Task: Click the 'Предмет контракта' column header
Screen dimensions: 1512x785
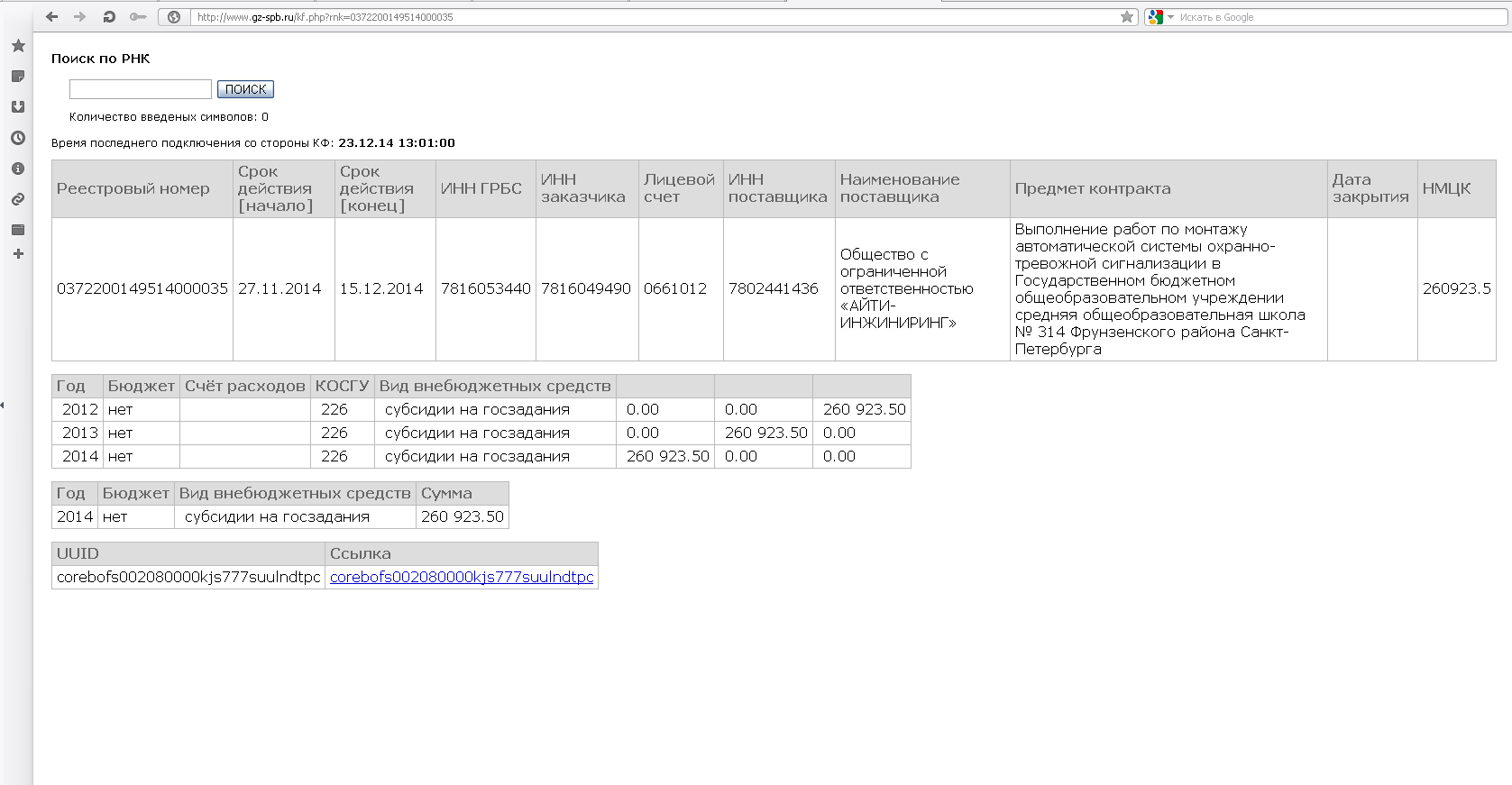Action: coord(1168,188)
